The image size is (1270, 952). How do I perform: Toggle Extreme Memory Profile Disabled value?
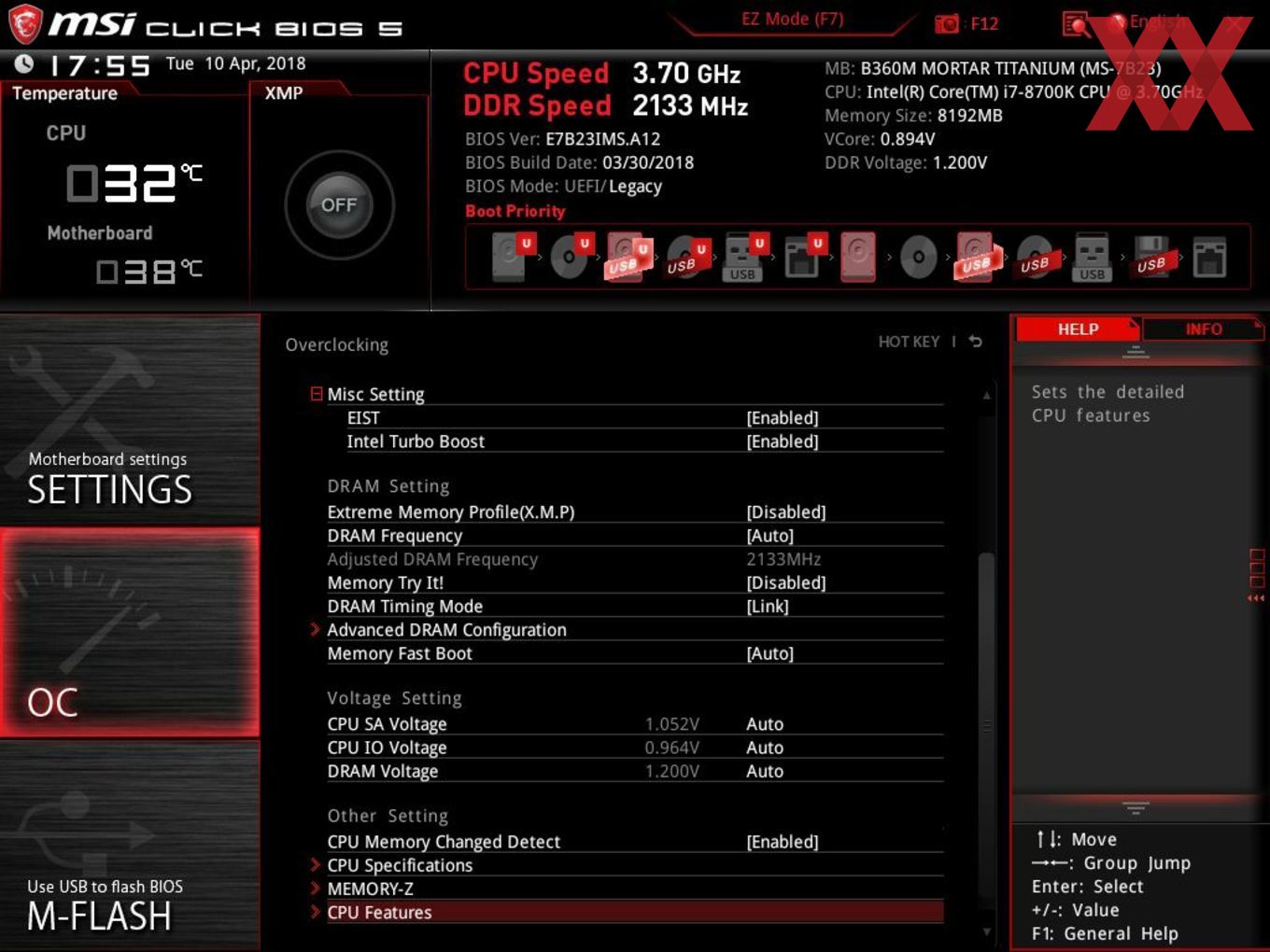786,511
